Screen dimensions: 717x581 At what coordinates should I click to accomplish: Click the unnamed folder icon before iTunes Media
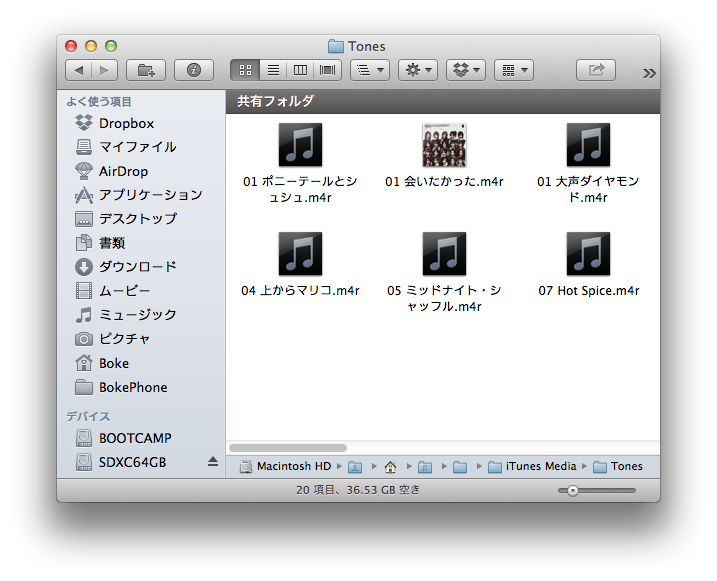tap(460, 467)
